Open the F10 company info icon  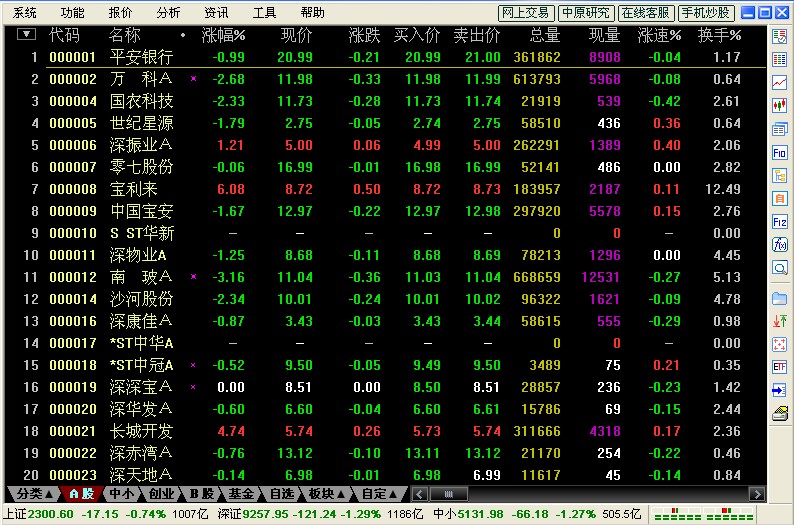[x=780, y=152]
